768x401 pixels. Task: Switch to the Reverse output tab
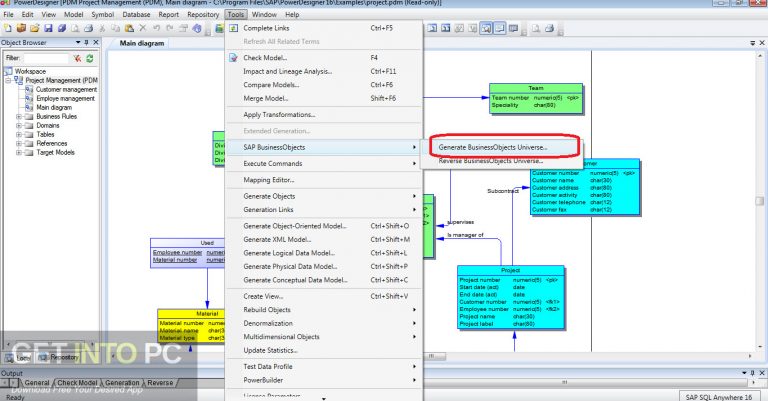coord(161,382)
